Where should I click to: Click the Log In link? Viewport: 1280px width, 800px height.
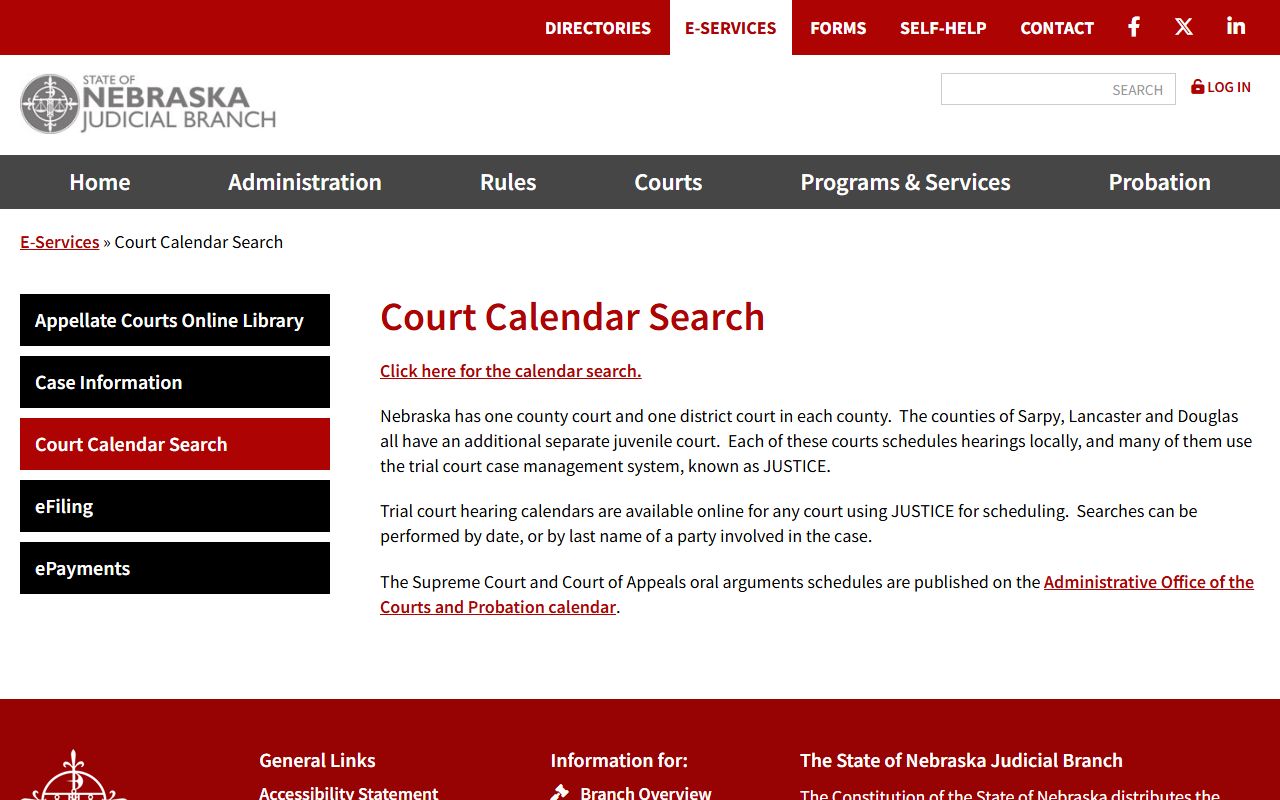click(1221, 87)
